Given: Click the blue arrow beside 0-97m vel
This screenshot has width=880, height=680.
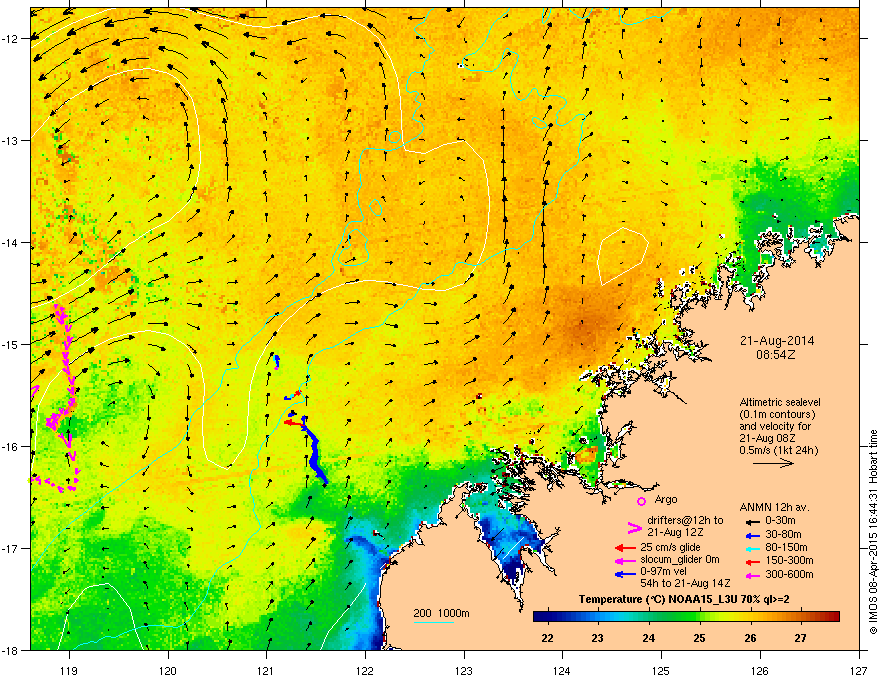Looking at the screenshot, I should pyautogui.click(x=625, y=574).
